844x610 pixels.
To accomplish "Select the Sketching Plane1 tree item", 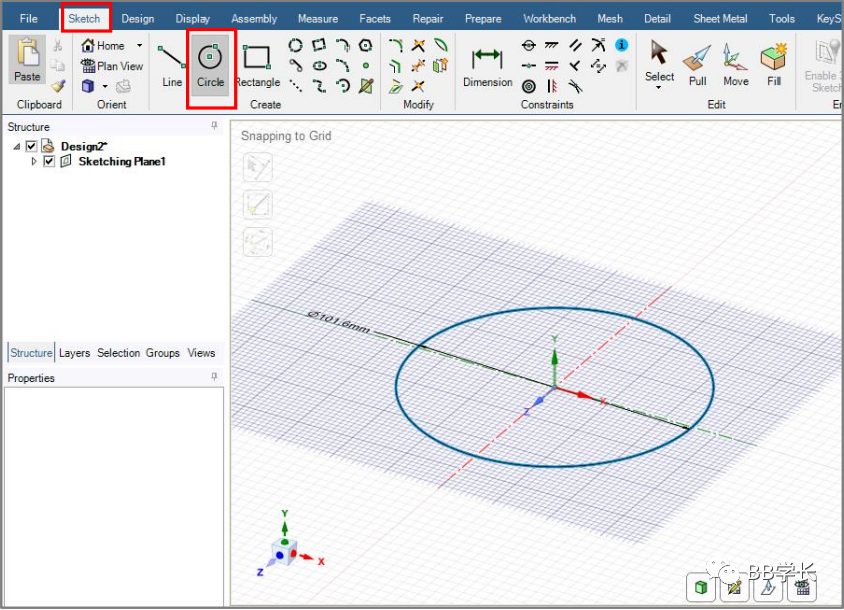I will (122, 161).
